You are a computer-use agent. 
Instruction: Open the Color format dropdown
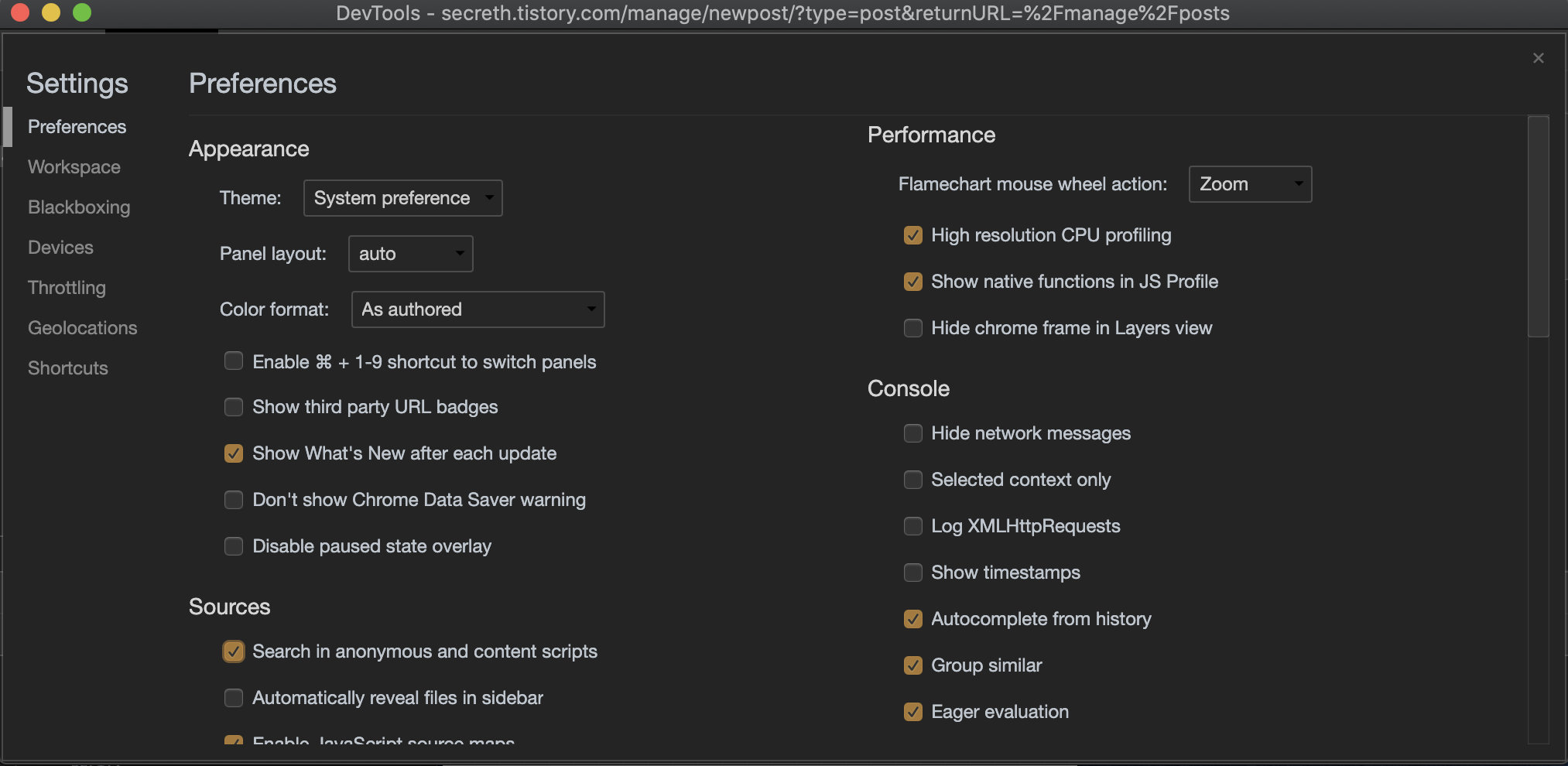(478, 309)
